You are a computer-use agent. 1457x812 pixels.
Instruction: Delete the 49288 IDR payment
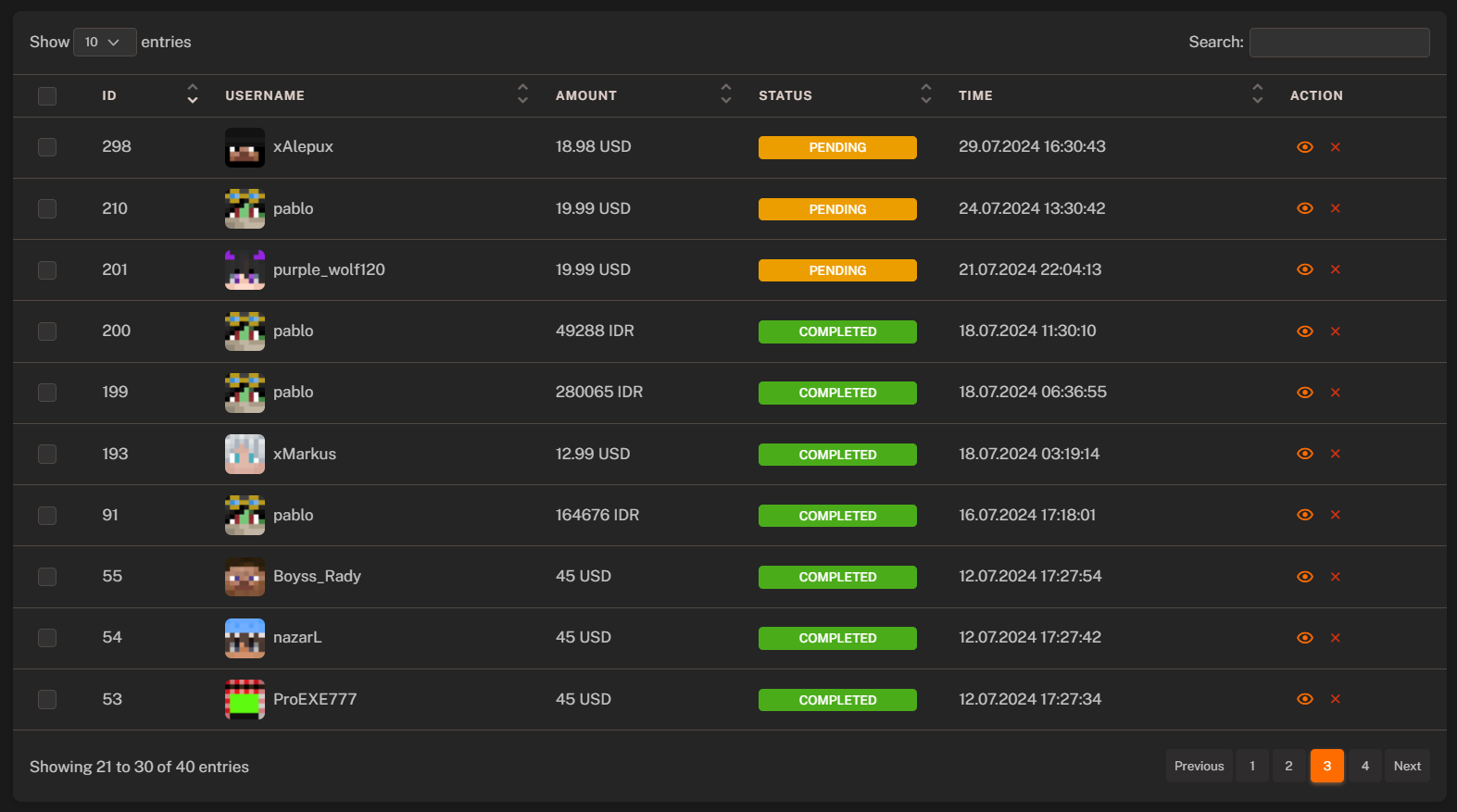point(1336,331)
